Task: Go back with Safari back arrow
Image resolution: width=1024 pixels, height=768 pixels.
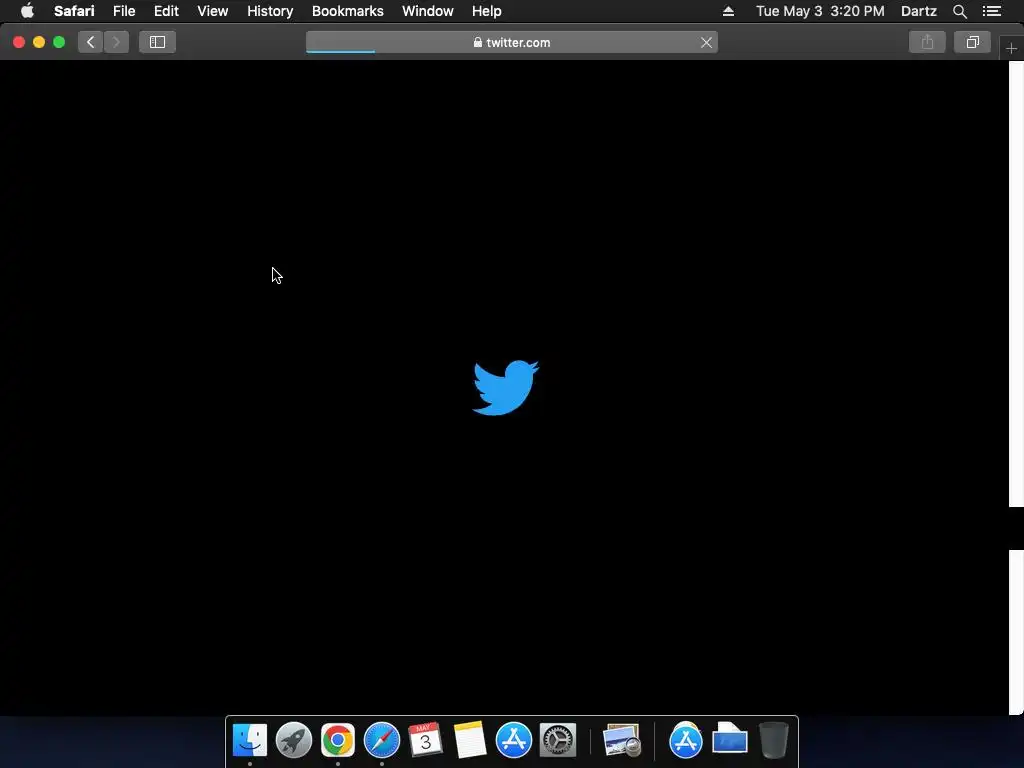Action: (x=91, y=42)
